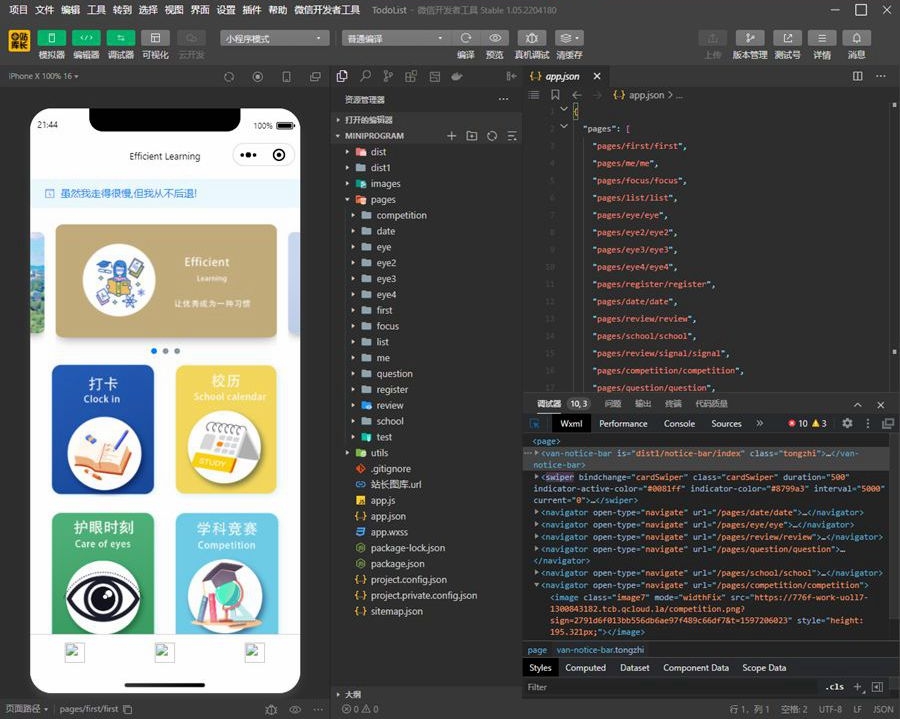
Task: Open debugger settings gear icon
Action: 847,424
